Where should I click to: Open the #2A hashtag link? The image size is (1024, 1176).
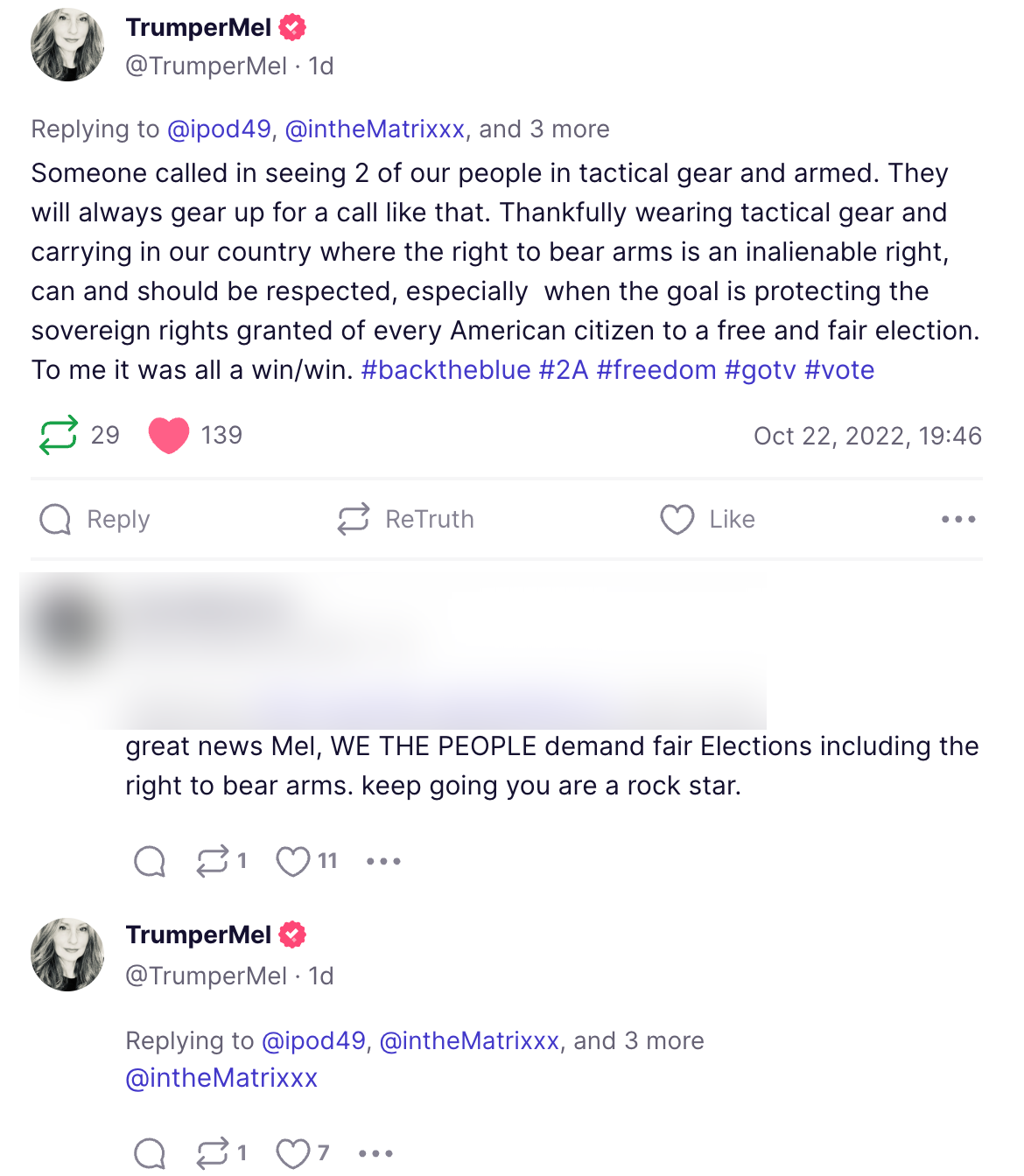pyautogui.click(x=564, y=370)
